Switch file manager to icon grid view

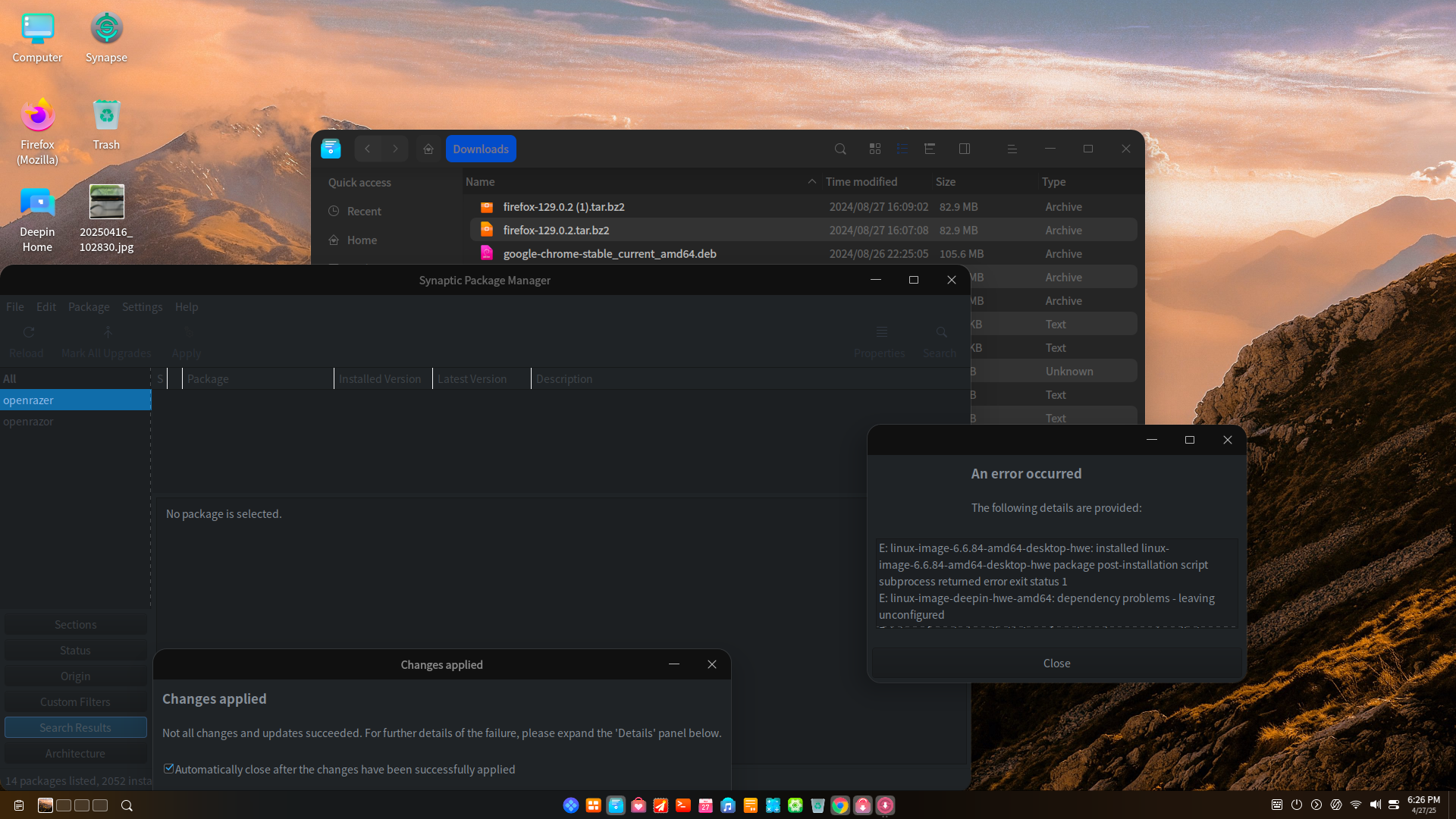(875, 149)
